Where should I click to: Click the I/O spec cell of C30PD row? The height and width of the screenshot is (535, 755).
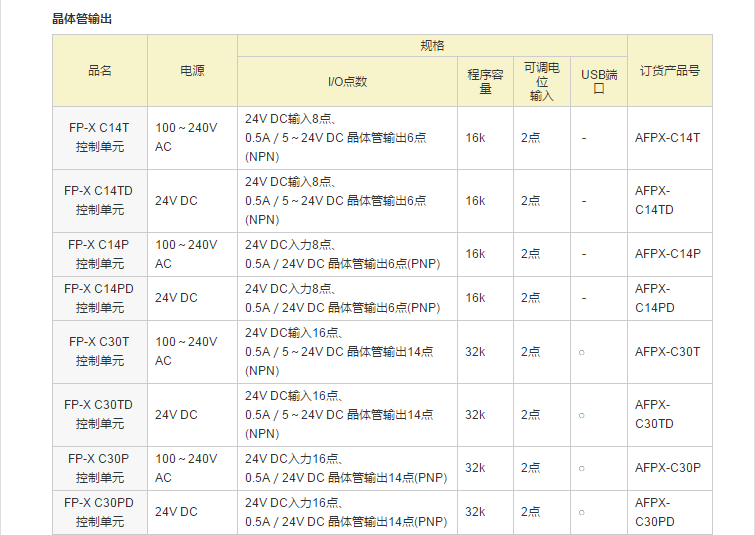[x=347, y=512]
